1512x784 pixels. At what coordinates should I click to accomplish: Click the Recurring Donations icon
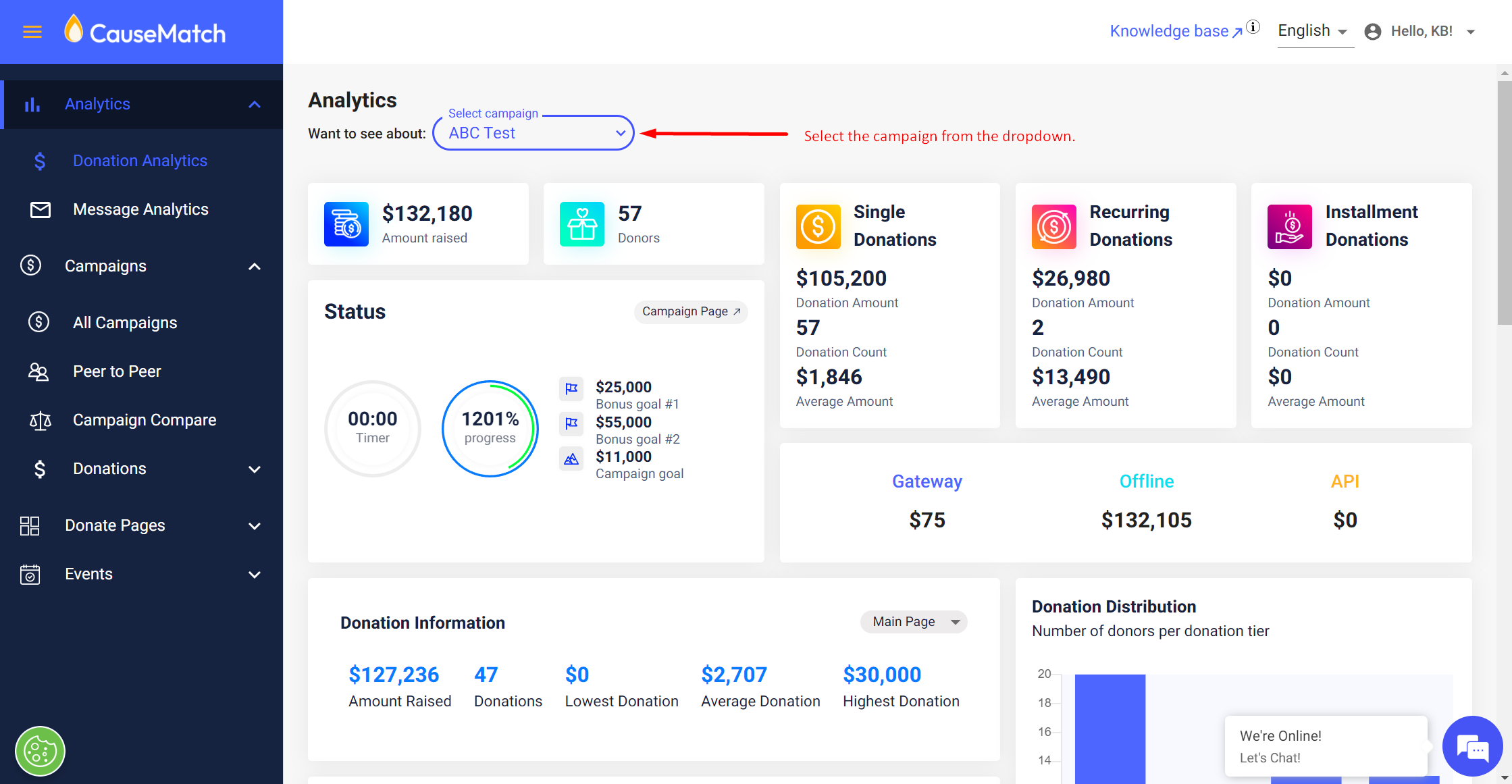coord(1053,226)
